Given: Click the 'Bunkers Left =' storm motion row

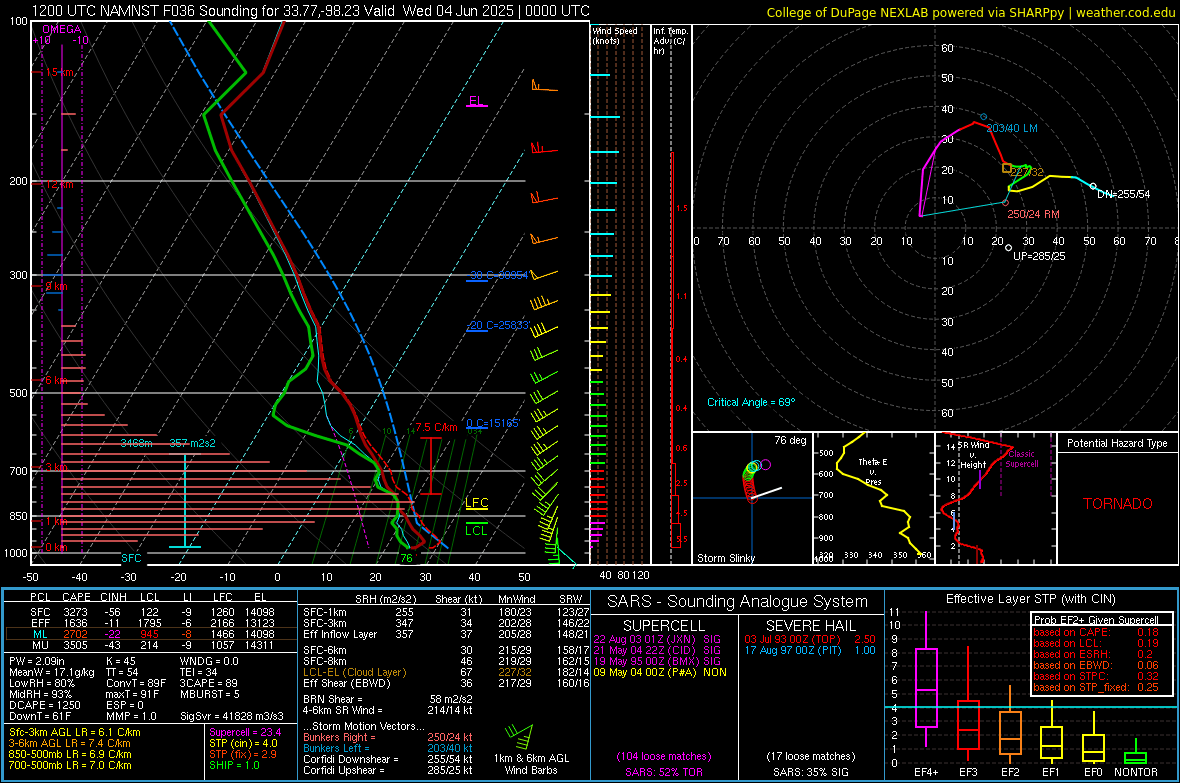Looking at the screenshot, I should 388,748.
